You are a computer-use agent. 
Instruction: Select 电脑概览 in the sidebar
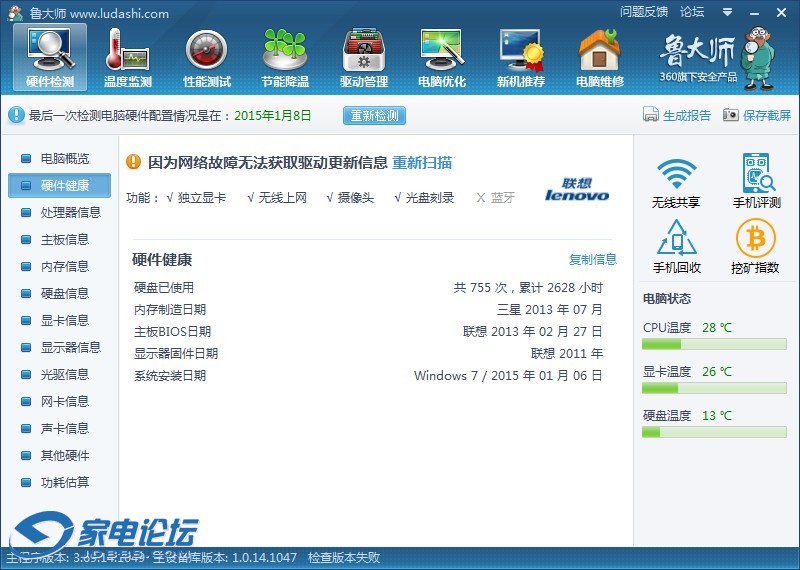59,158
